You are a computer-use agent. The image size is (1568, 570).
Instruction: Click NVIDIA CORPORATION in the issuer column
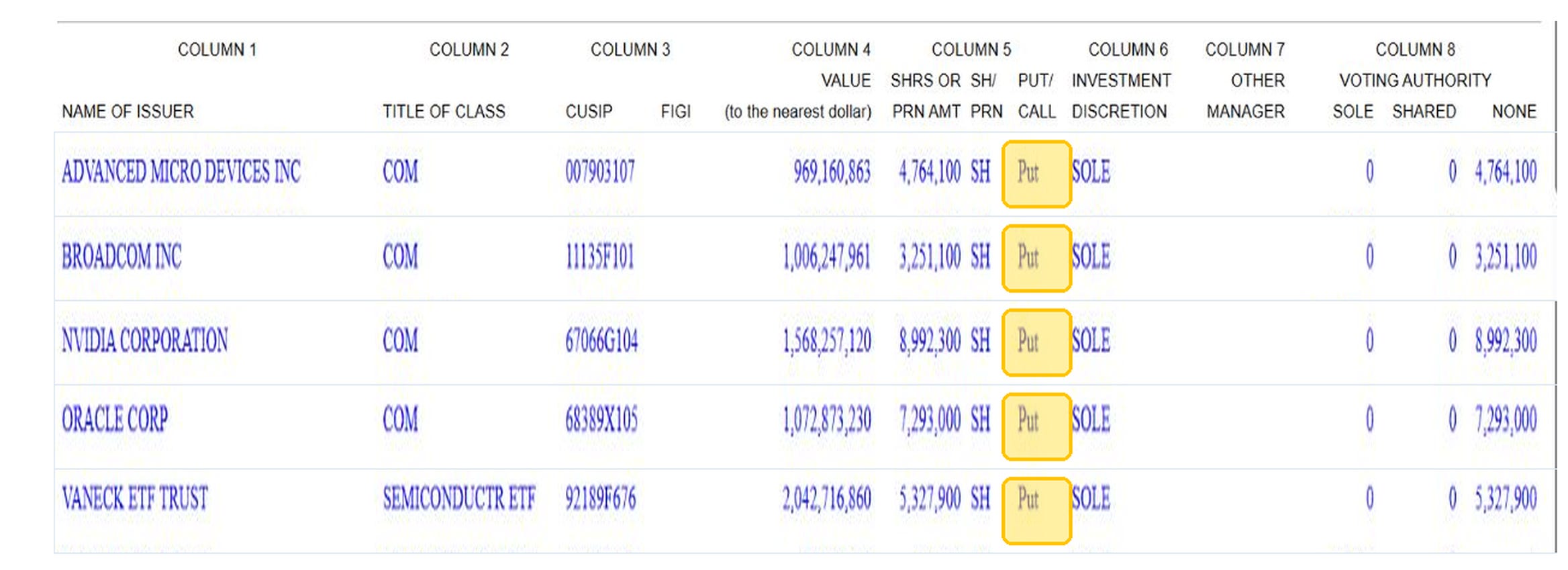tap(145, 340)
